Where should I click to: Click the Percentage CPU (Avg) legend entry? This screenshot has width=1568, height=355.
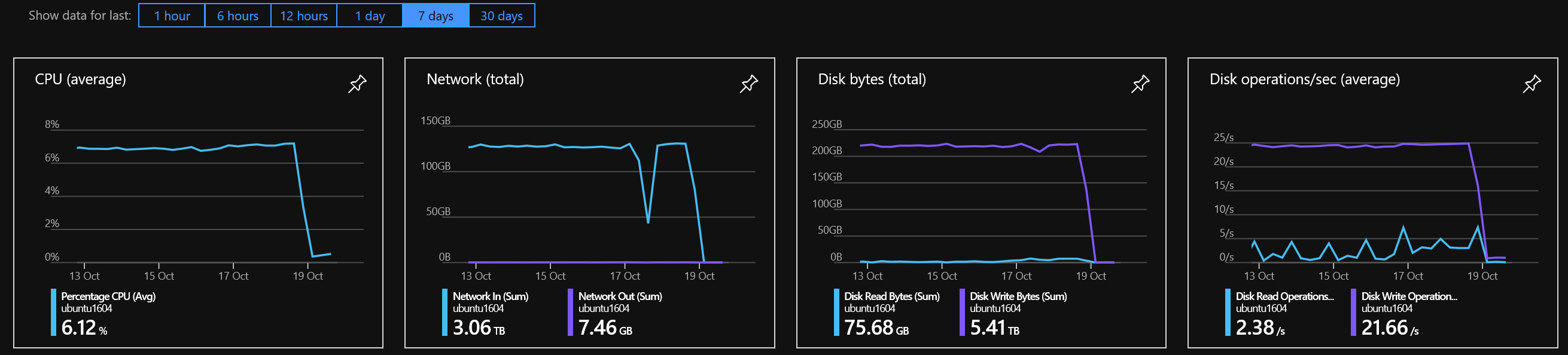point(108,296)
